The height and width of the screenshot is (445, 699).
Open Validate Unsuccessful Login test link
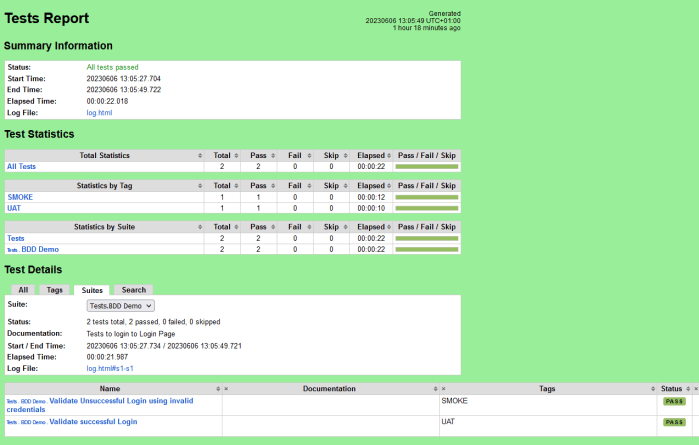click(x=100, y=405)
